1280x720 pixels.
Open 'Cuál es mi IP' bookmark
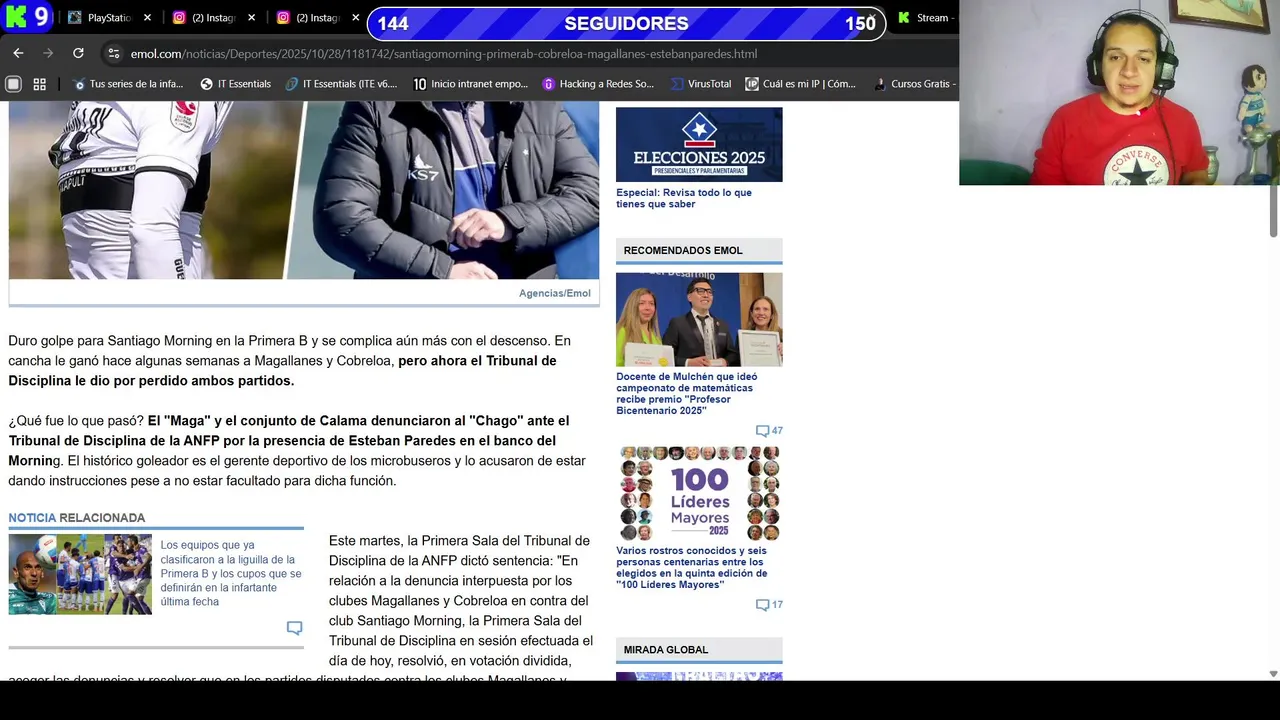tap(801, 84)
